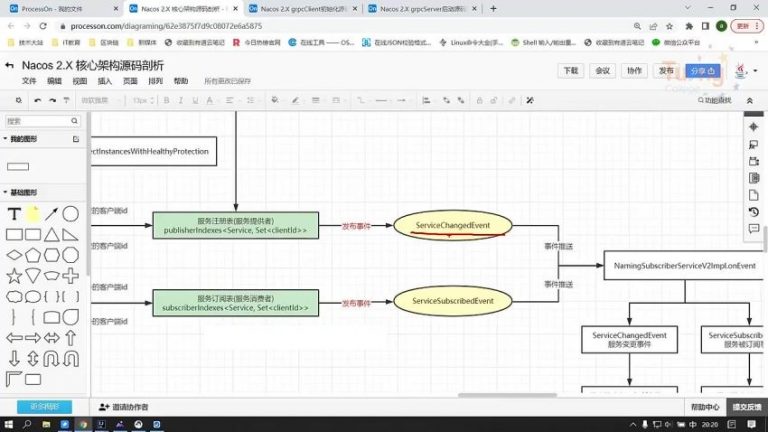Click the shape search input field
This screenshot has height=432, width=768.
coord(40,121)
